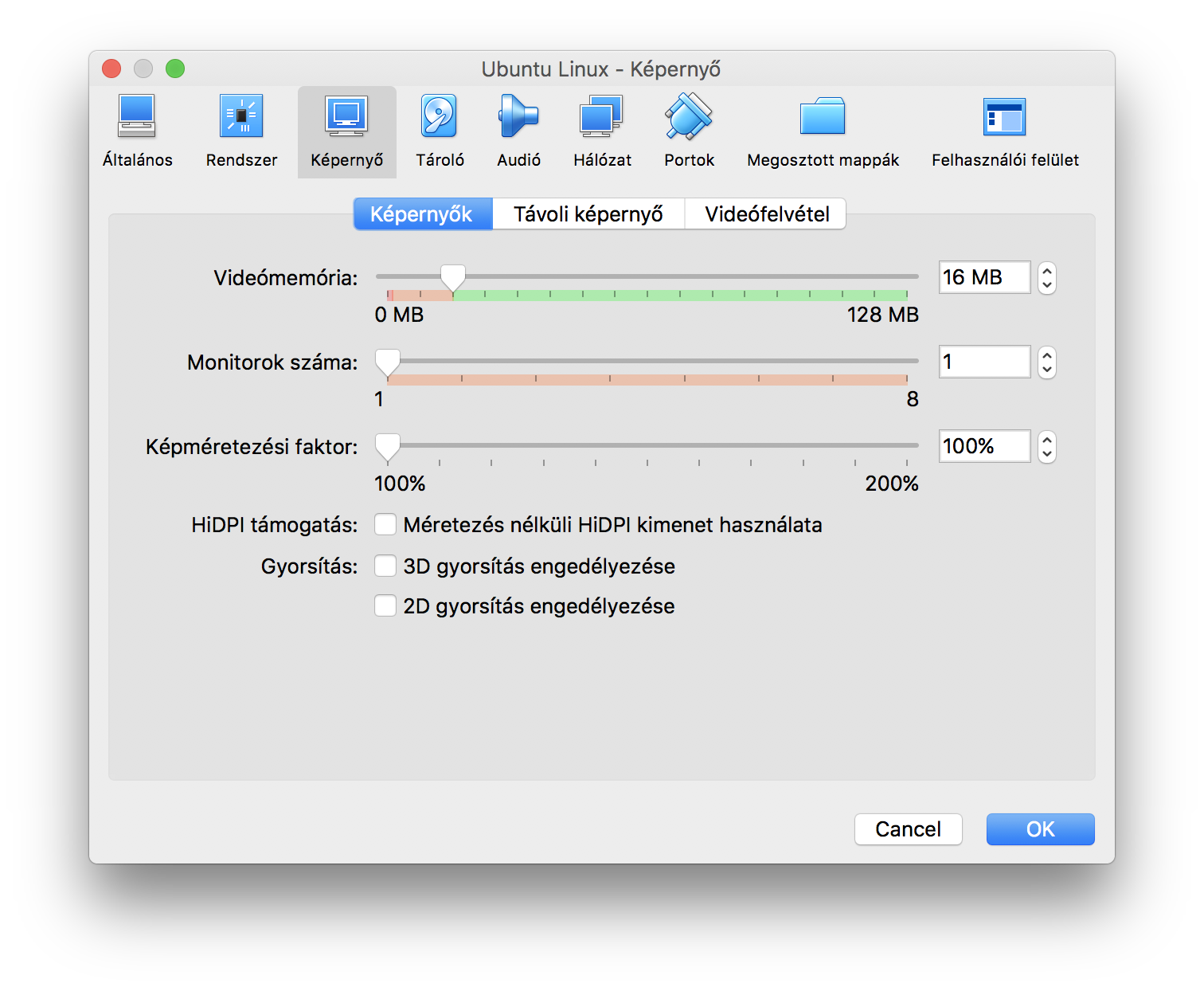Image resolution: width=1204 pixels, height=991 pixels.
Task: Switch to the Távoli képernyő tab
Action: pos(588,214)
